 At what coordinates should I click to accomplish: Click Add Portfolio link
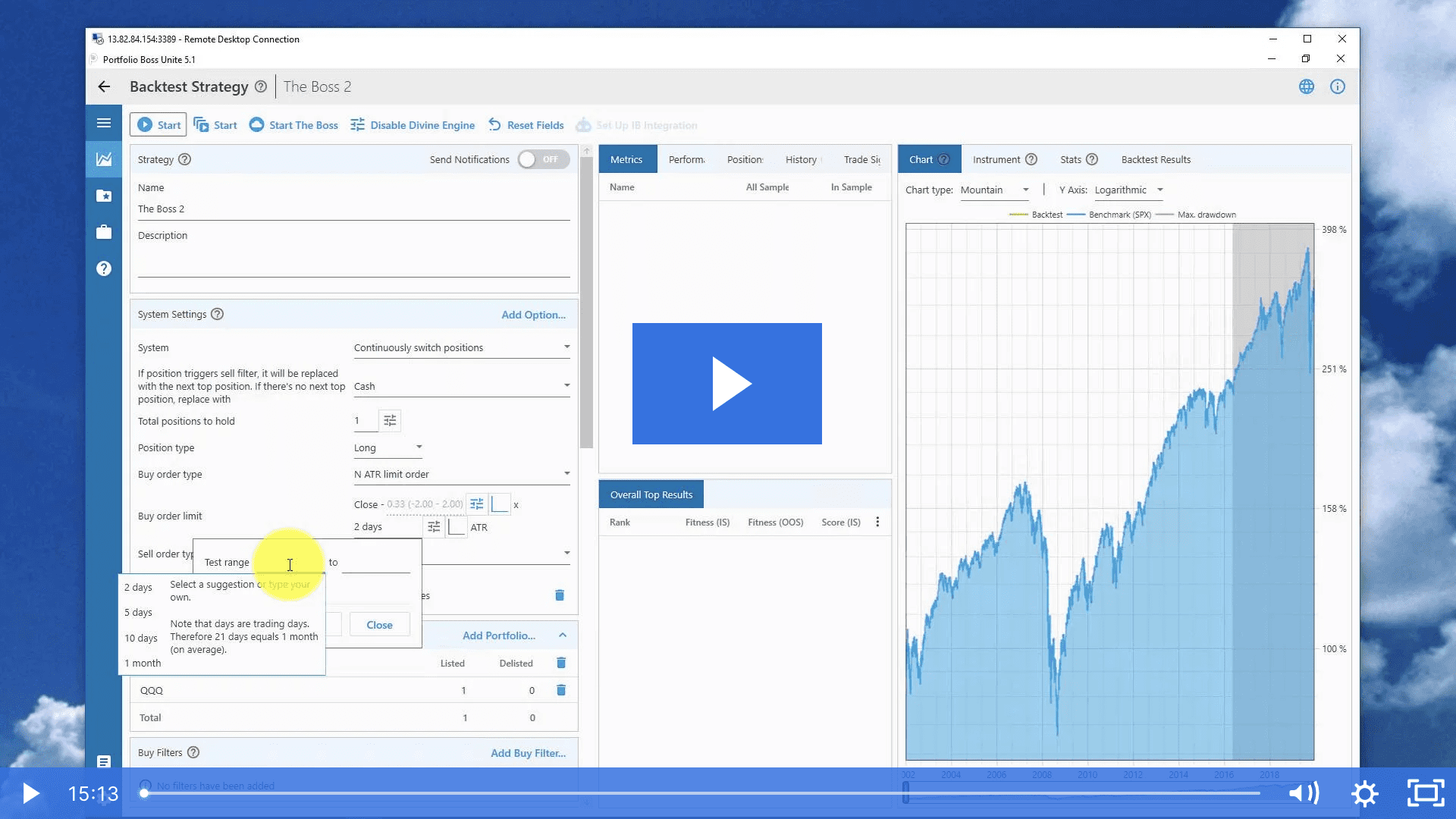(x=499, y=635)
